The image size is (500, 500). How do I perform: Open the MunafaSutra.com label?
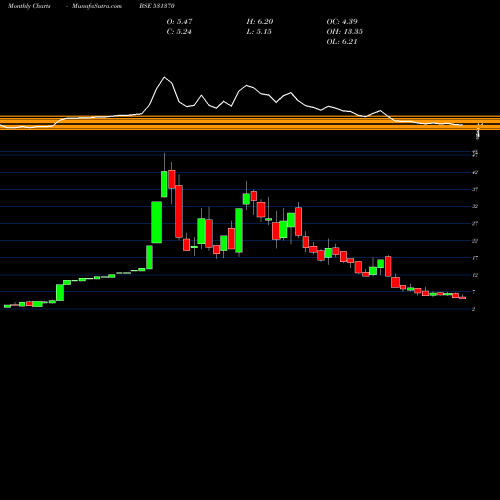[97, 6]
